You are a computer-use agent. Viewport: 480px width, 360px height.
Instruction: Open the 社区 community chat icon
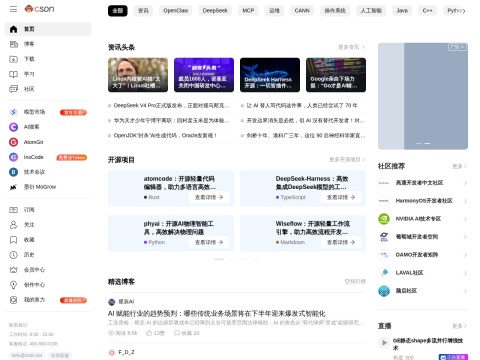tap(13, 89)
